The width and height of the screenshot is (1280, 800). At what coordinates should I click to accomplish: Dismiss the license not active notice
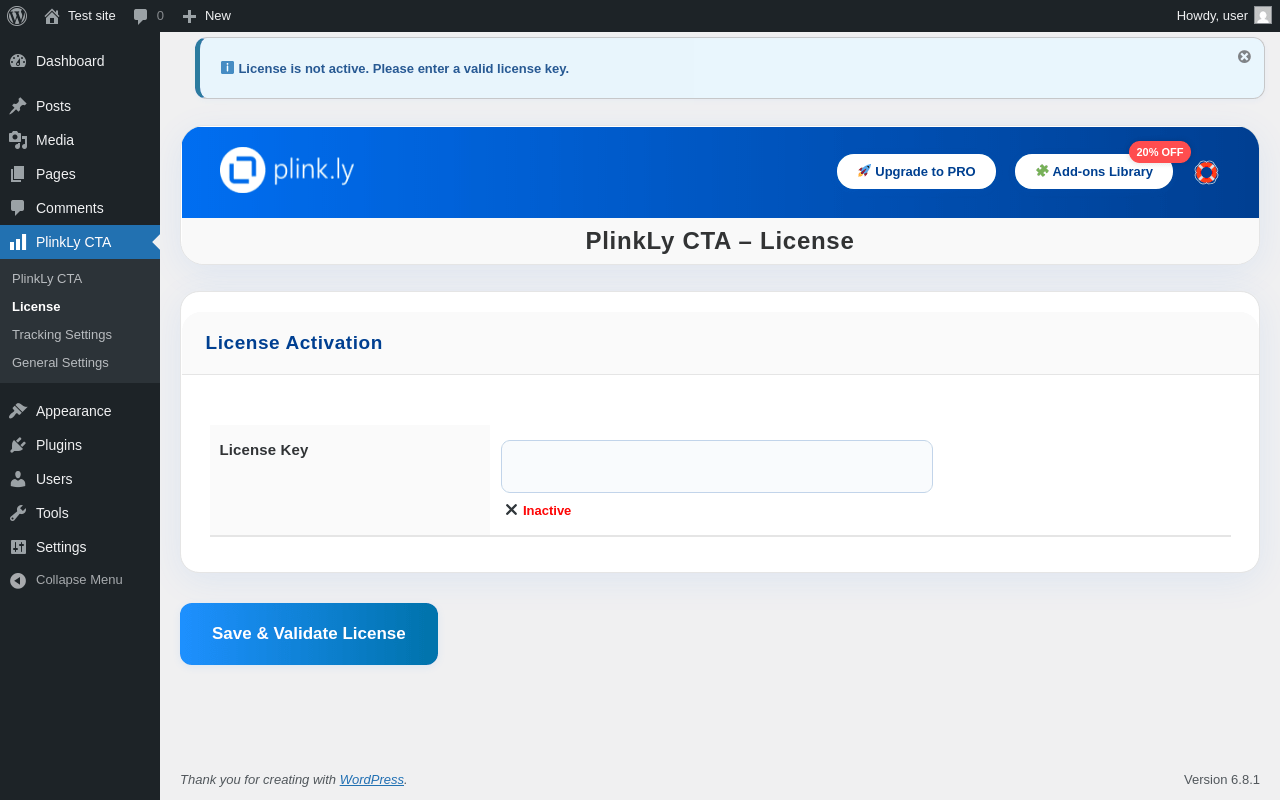[1244, 57]
